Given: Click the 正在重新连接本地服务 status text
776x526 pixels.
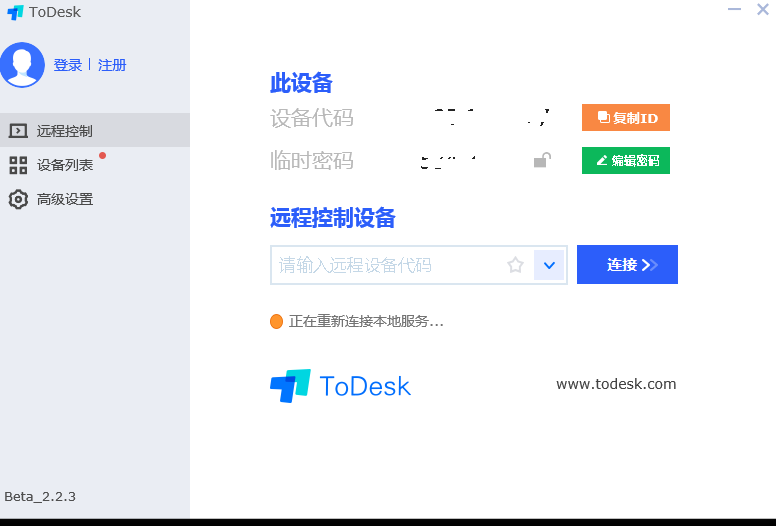Looking at the screenshot, I should click(x=366, y=322).
